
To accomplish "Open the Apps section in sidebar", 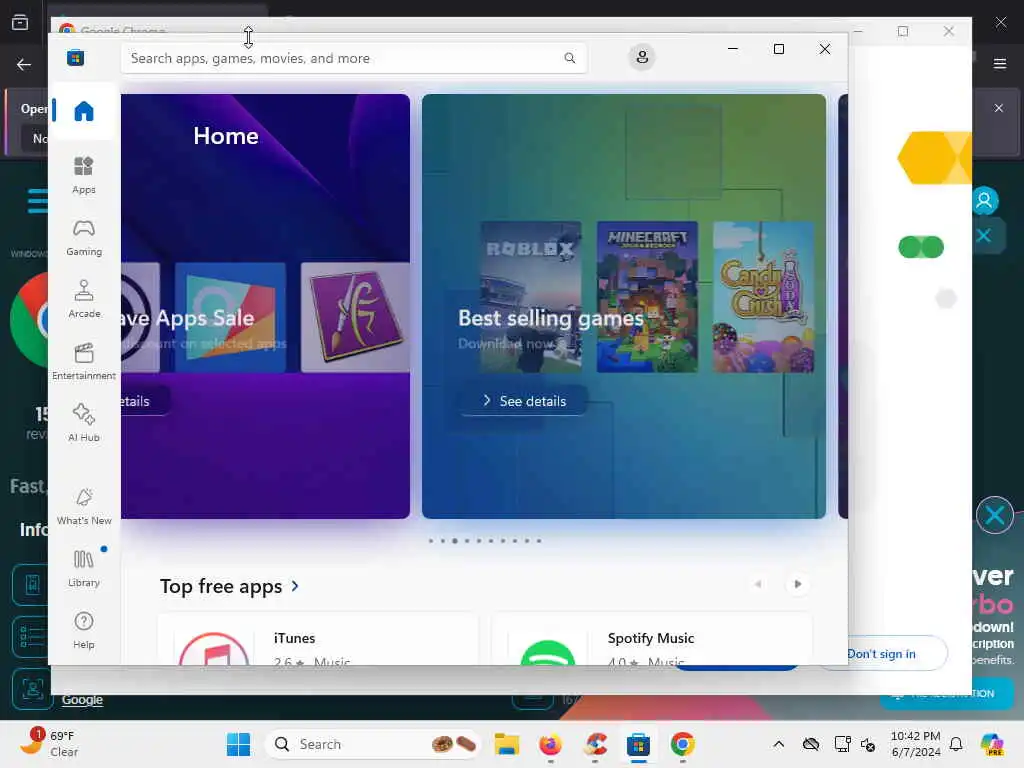I will point(84,175).
